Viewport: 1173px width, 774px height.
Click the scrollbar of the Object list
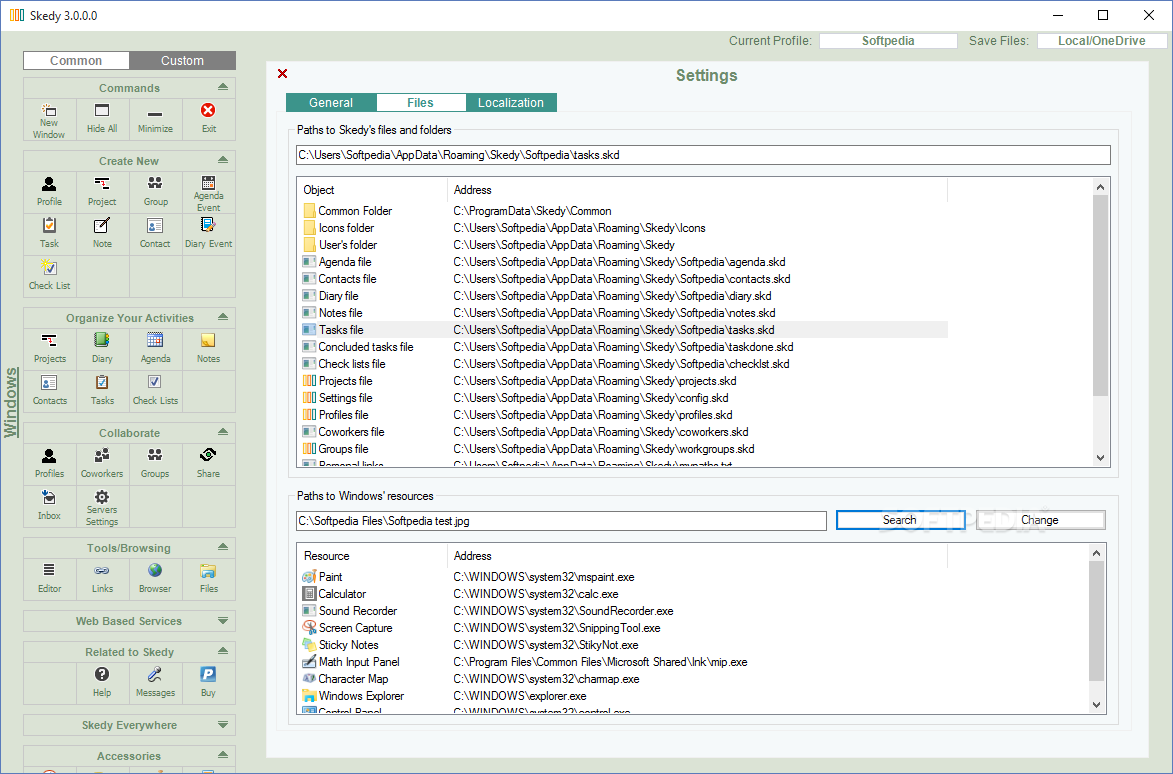(x=1100, y=295)
